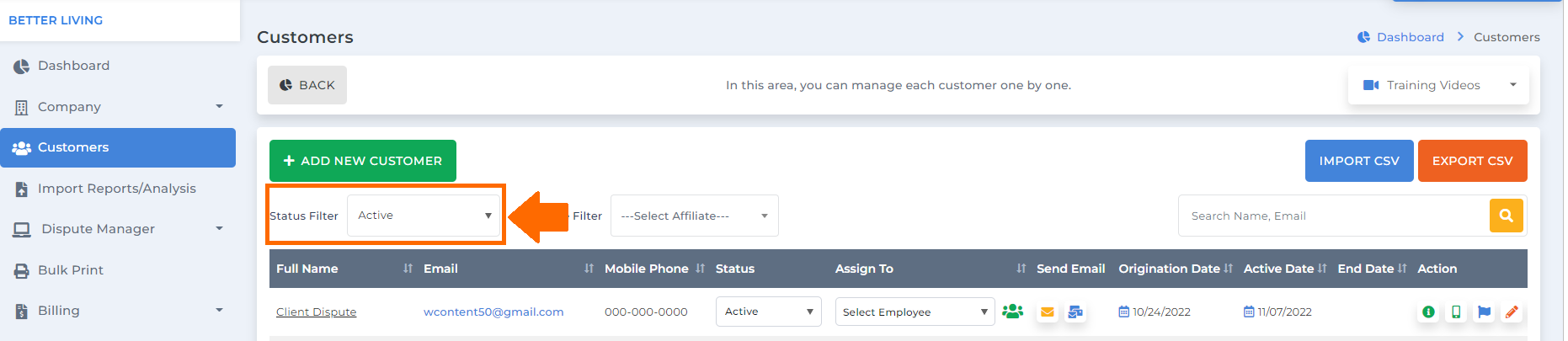Click the orange search magnifier button
This screenshot has height=341, width=1568.
pyautogui.click(x=1507, y=216)
